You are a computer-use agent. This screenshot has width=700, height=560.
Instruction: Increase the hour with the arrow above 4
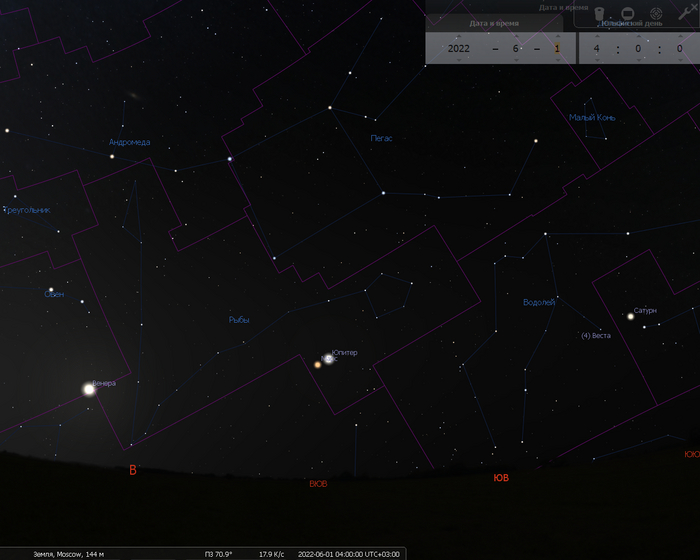pos(597,36)
